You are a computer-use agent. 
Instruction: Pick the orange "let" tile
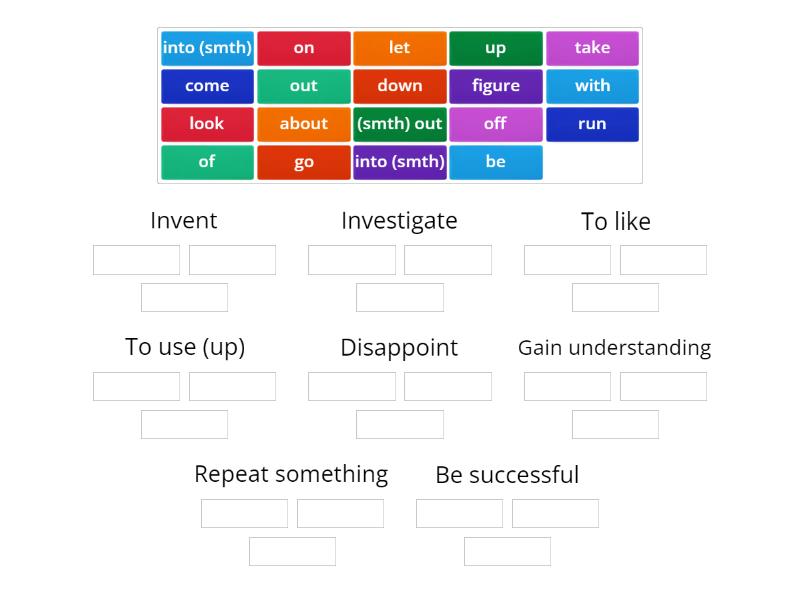(x=400, y=47)
